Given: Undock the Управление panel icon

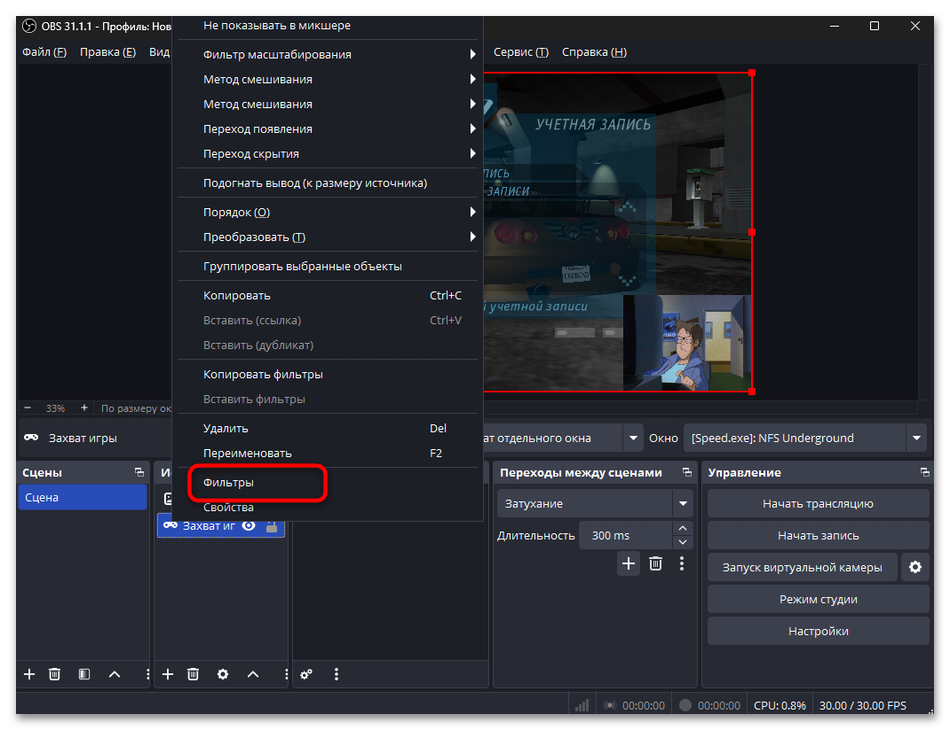Looking at the screenshot, I should (x=925, y=473).
